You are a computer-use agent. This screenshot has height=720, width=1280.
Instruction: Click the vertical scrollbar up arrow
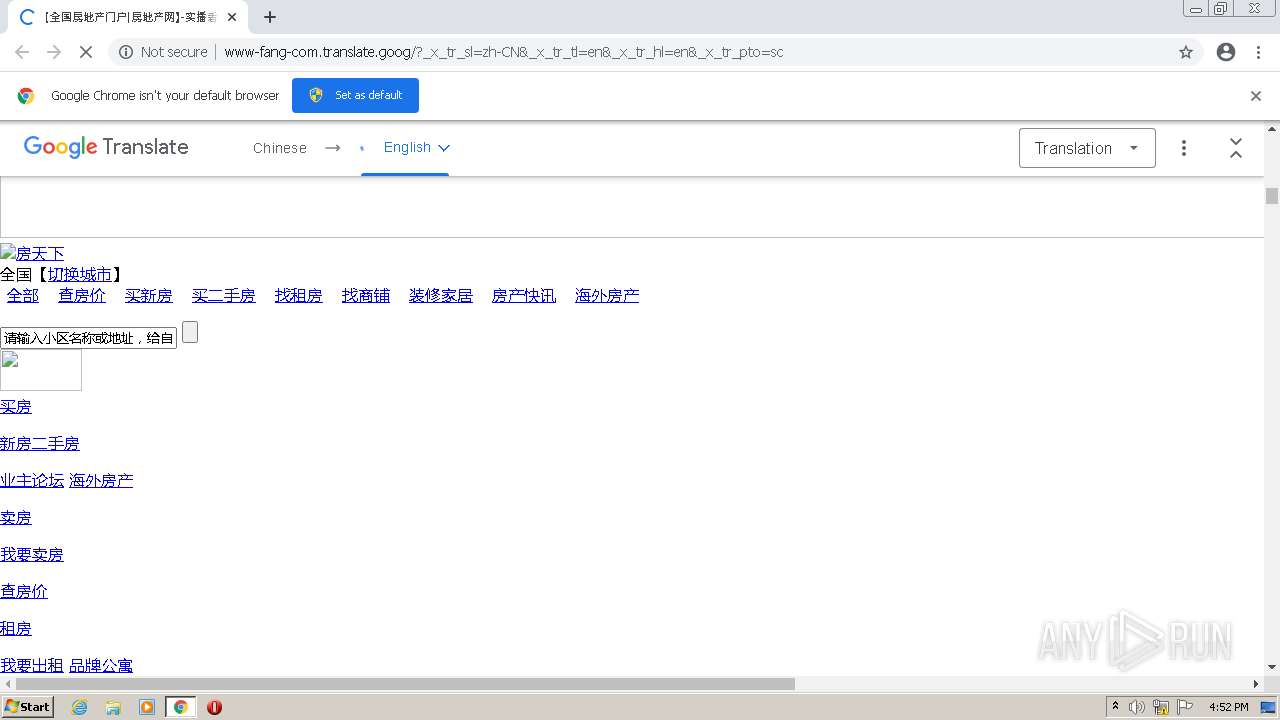1272,128
